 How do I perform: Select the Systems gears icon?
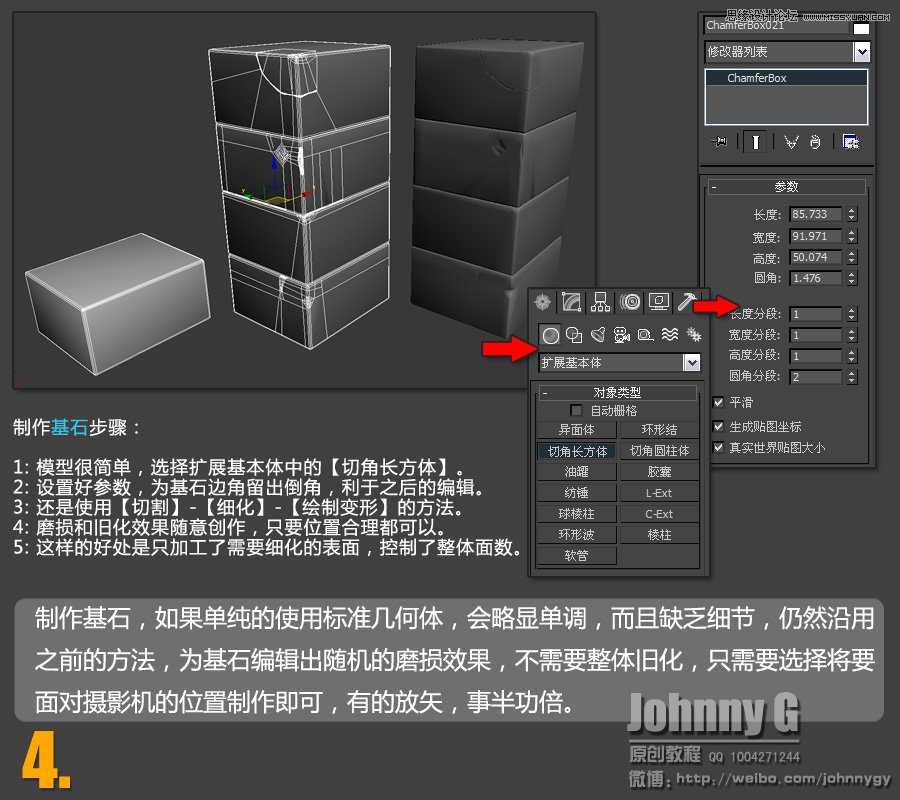693,335
